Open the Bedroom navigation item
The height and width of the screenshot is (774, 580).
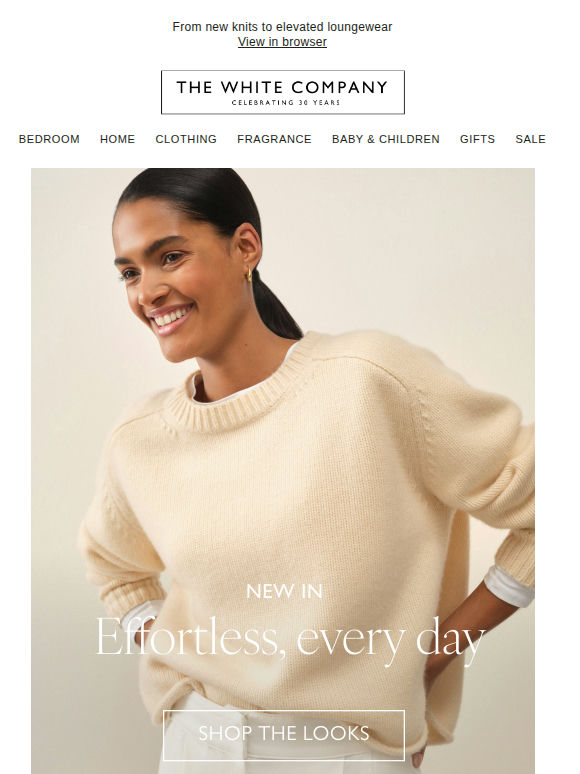(49, 139)
